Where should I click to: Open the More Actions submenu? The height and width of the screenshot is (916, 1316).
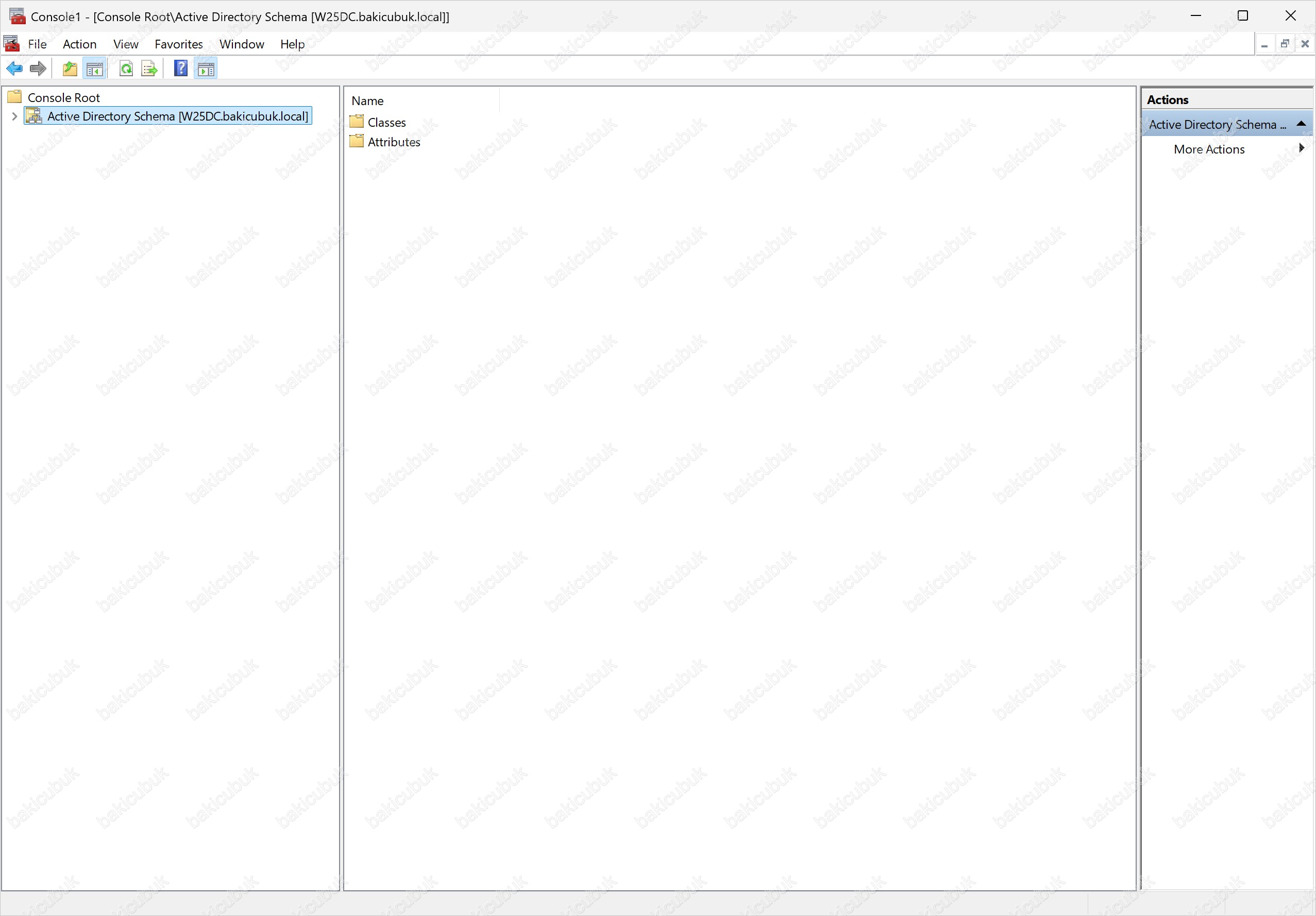pos(1227,149)
